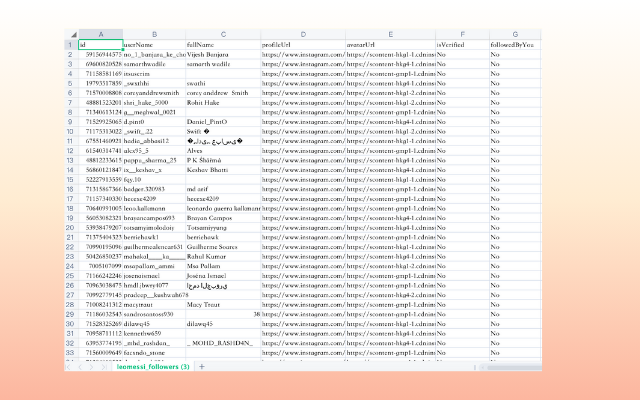Select column D header

(301, 34)
